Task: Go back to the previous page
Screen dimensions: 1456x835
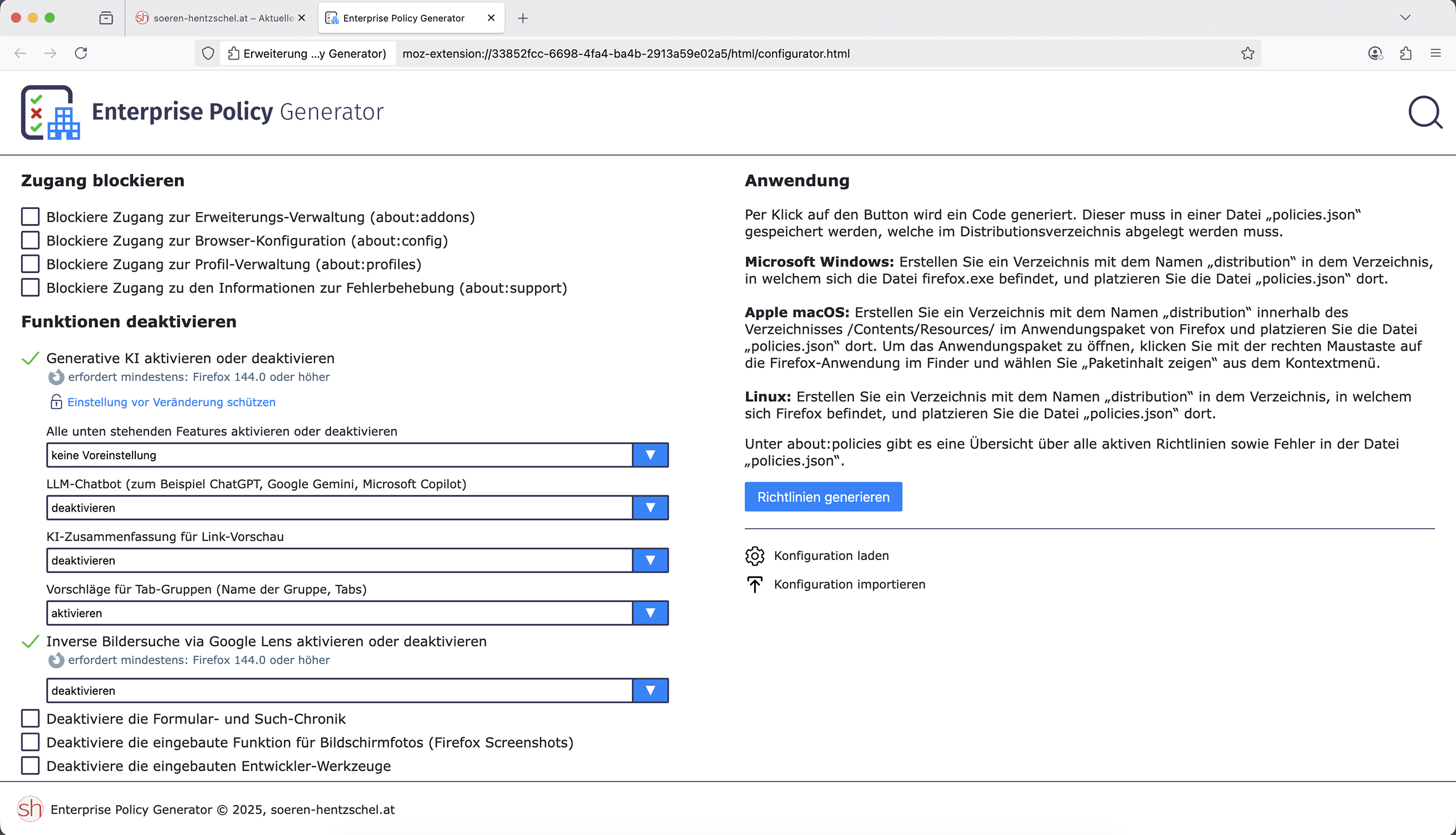Action: coord(21,53)
